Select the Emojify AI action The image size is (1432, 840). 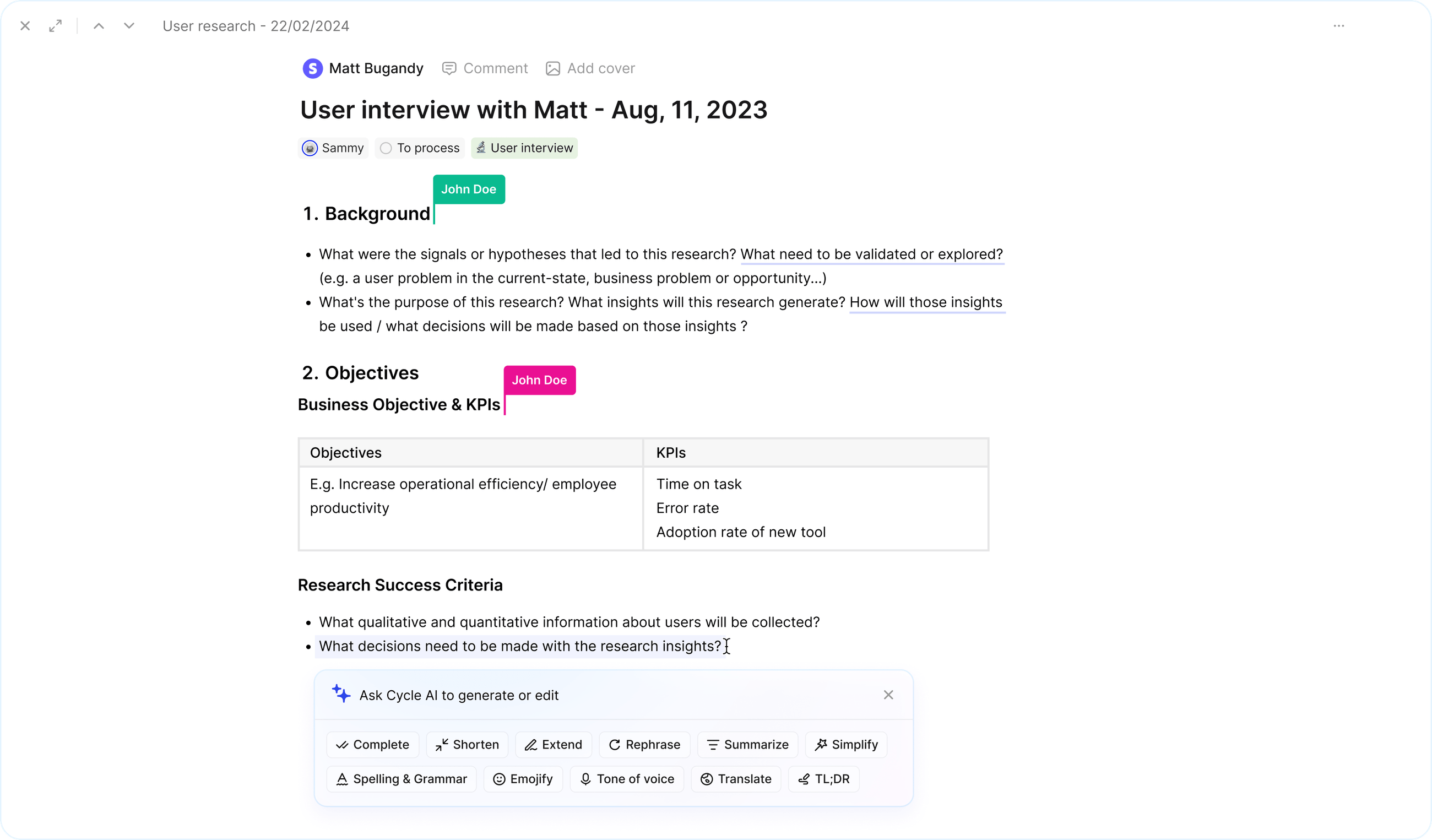coord(522,779)
